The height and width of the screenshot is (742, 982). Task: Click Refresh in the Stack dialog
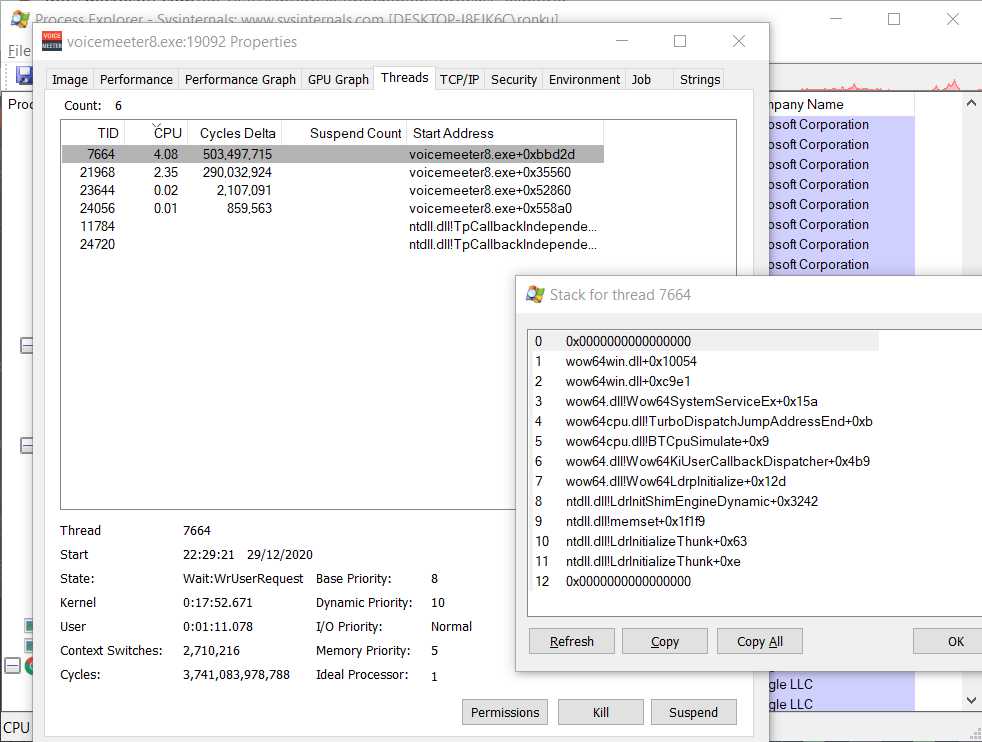click(x=571, y=641)
